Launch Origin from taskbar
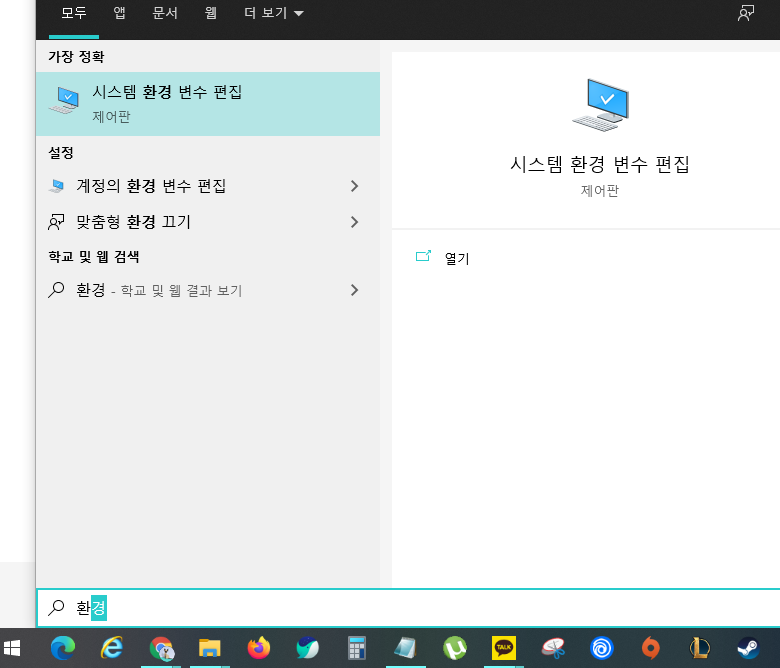Image resolution: width=780 pixels, height=668 pixels. click(x=651, y=648)
